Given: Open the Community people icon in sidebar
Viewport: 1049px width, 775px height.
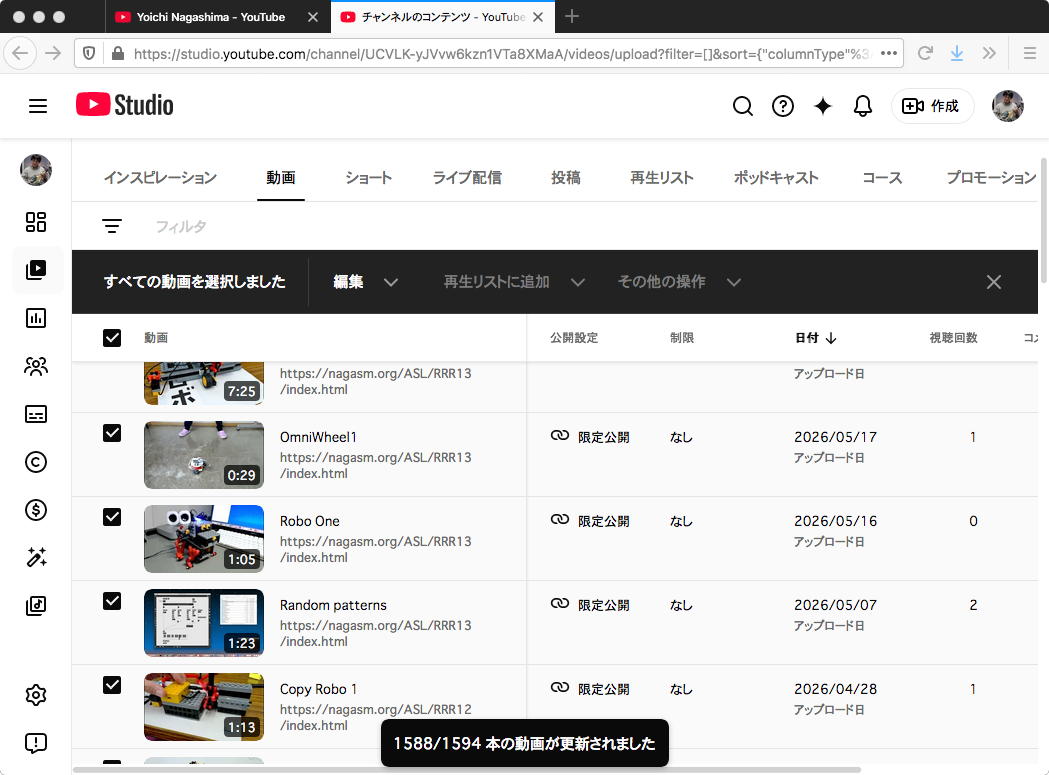Looking at the screenshot, I should click(x=35, y=366).
